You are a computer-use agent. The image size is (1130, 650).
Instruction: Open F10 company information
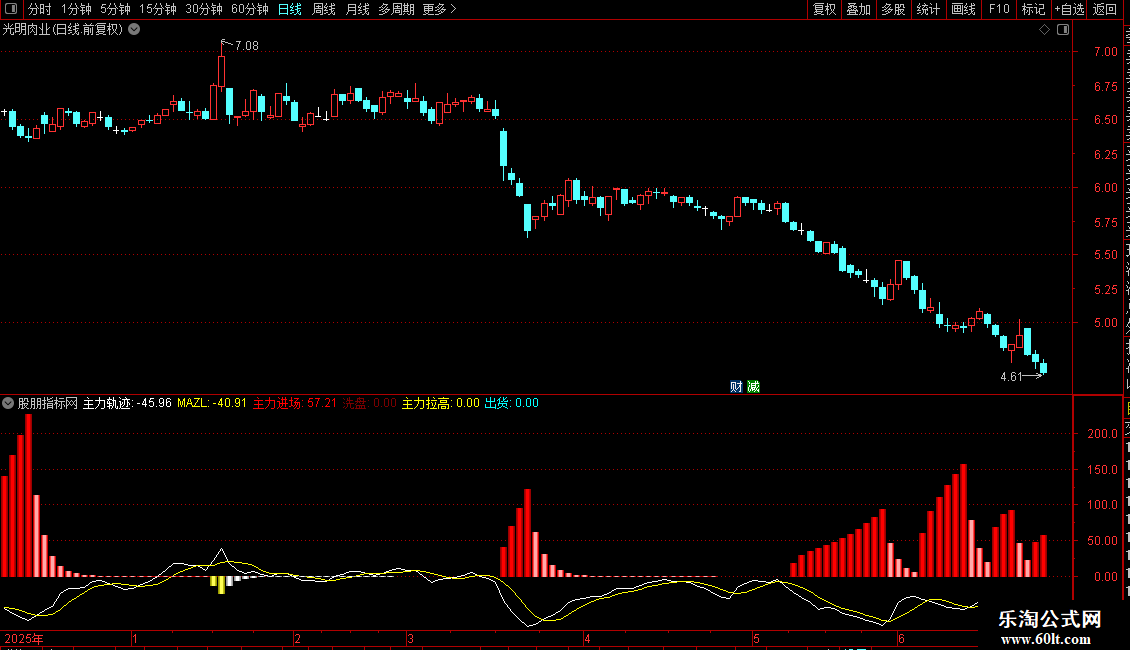(999, 9)
